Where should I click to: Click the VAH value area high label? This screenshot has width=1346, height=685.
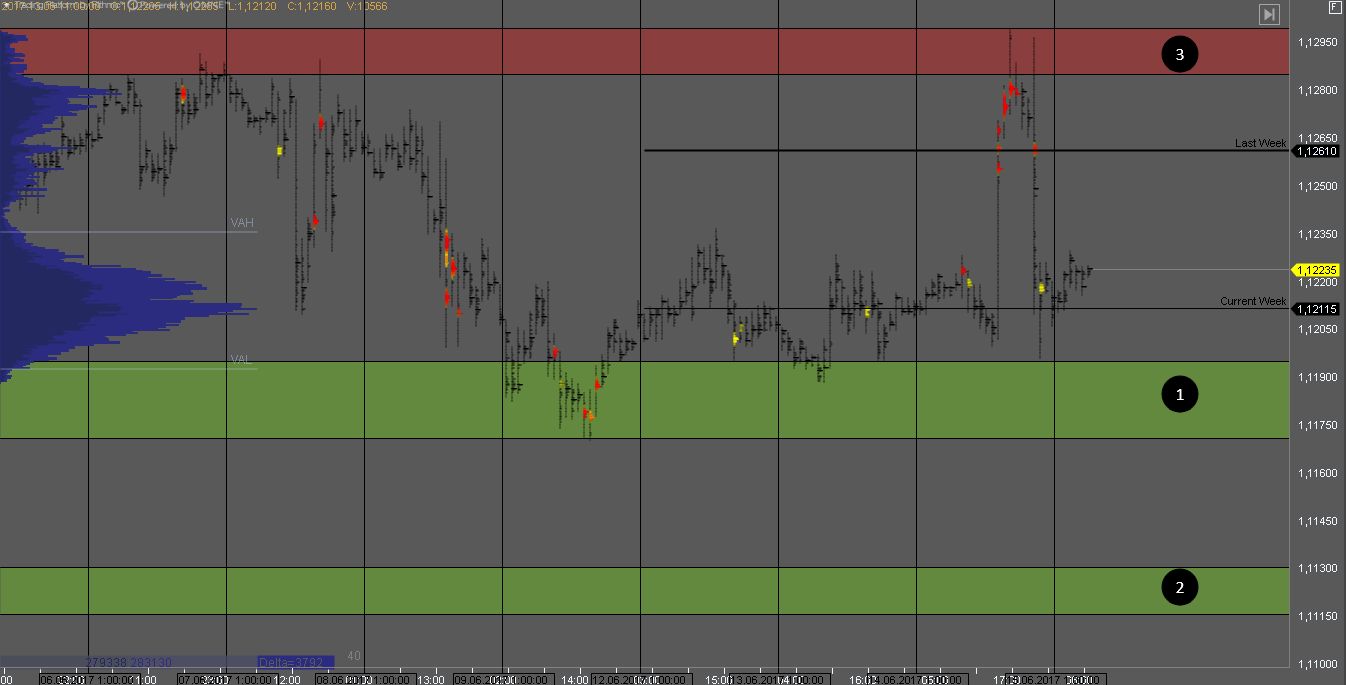(x=242, y=223)
